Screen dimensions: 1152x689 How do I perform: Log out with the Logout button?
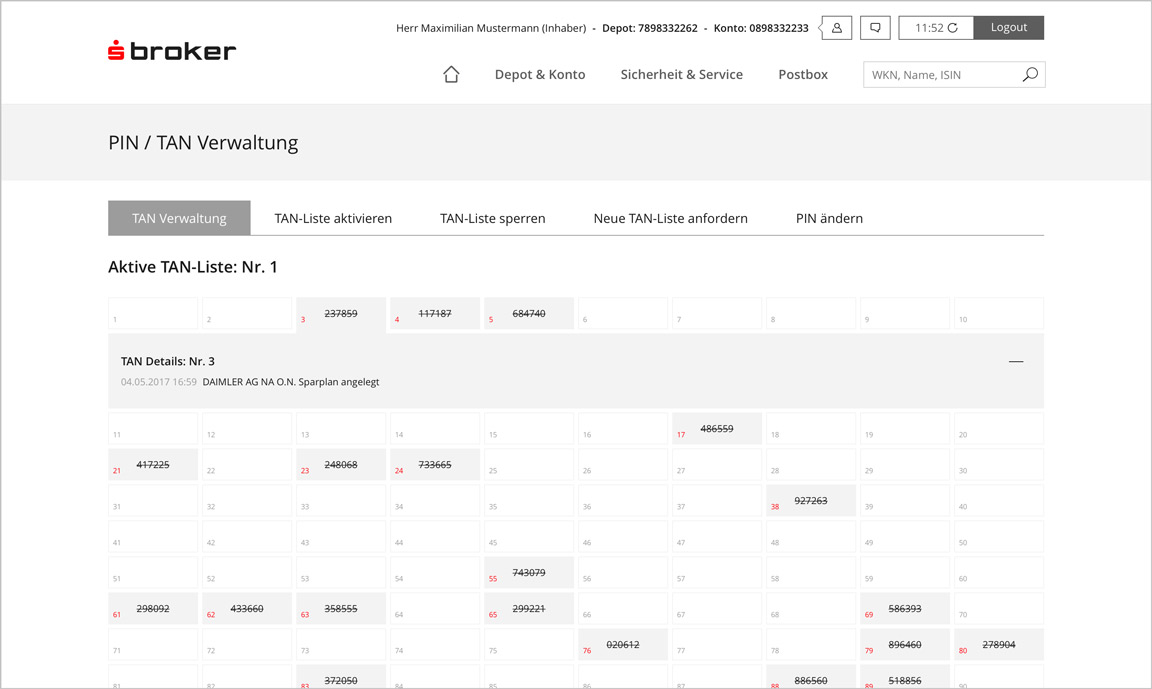1009,28
